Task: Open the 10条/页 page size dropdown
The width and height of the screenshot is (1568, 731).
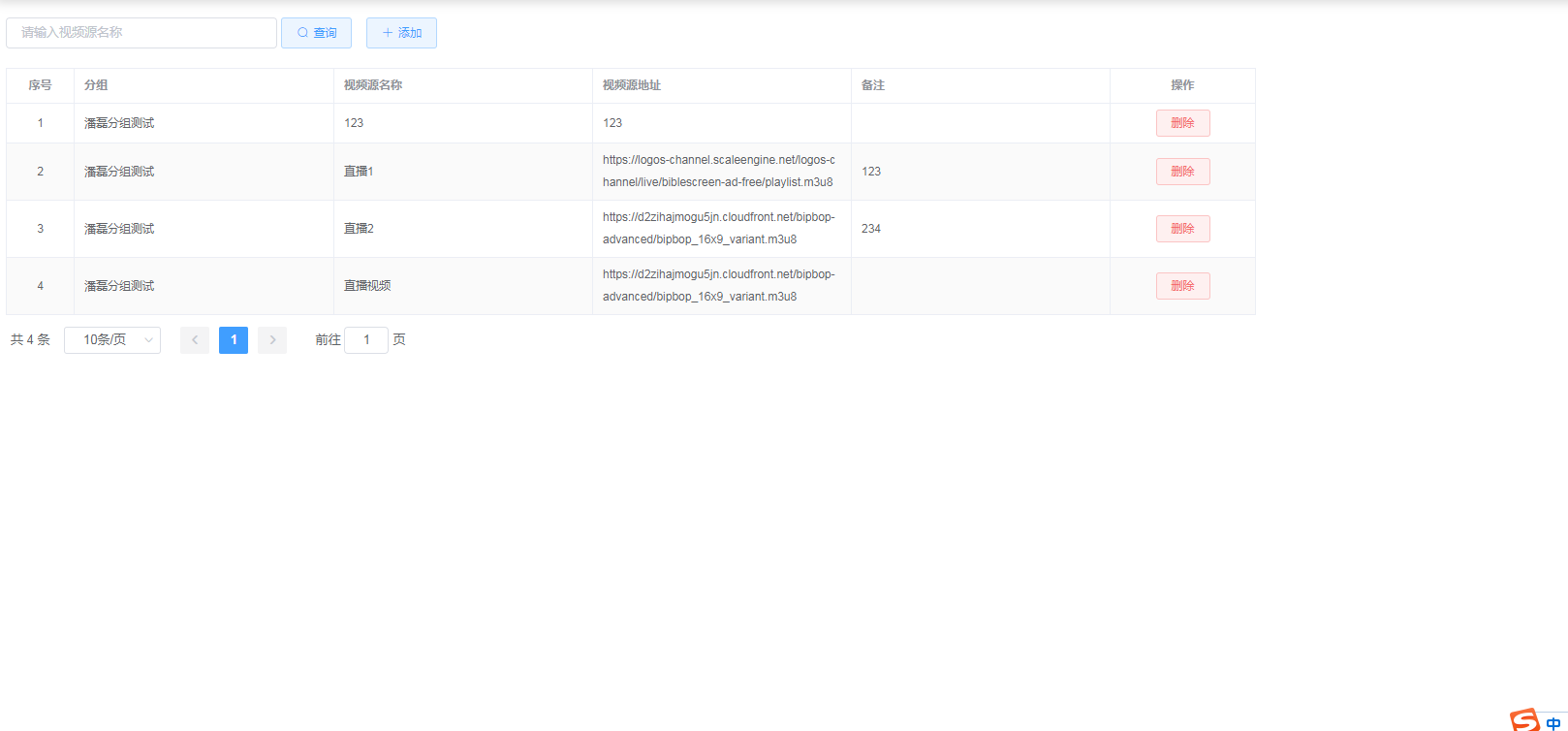Action: click(112, 340)
